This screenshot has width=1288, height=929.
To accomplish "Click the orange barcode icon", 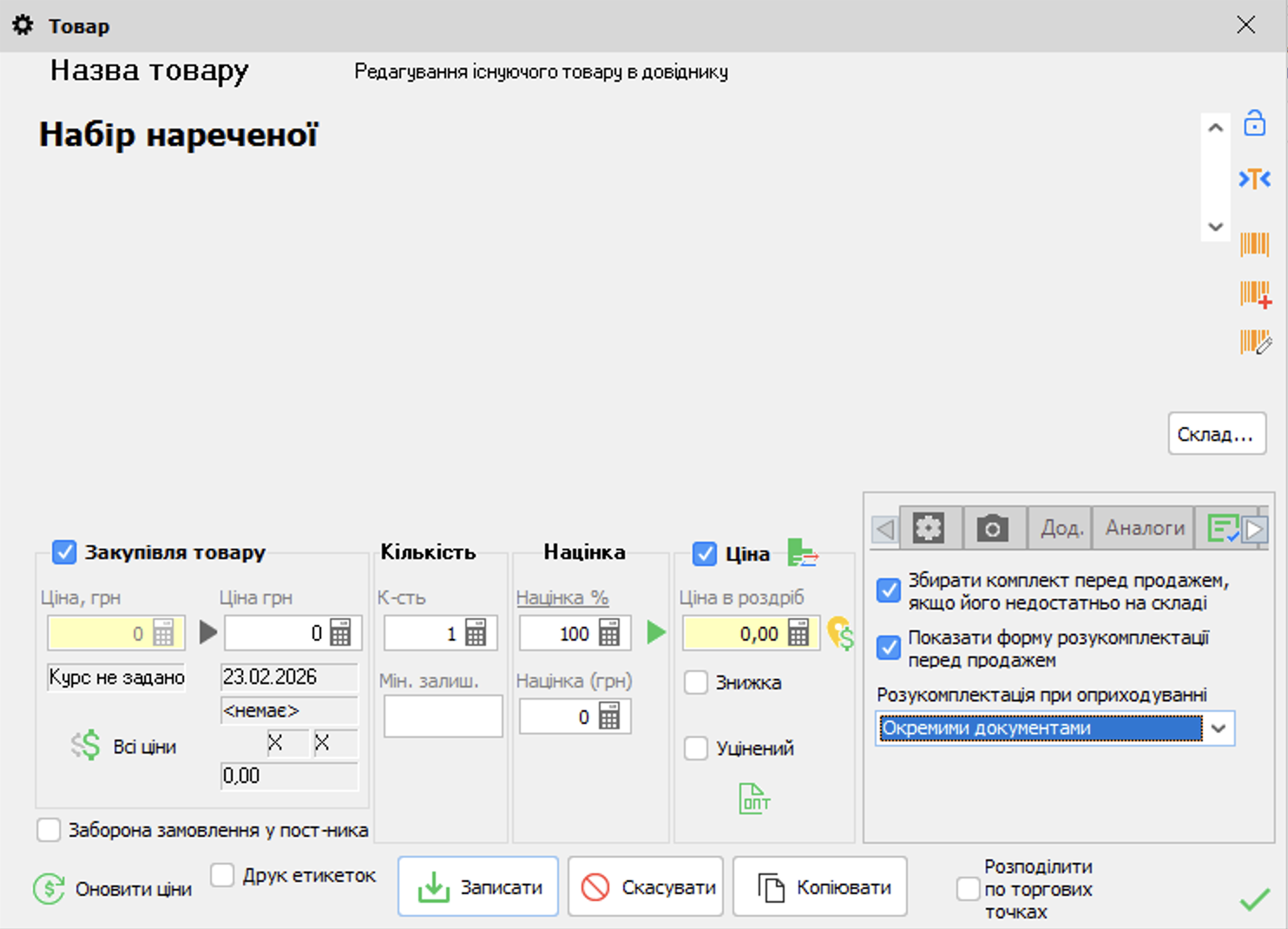I will point(1254,244).
